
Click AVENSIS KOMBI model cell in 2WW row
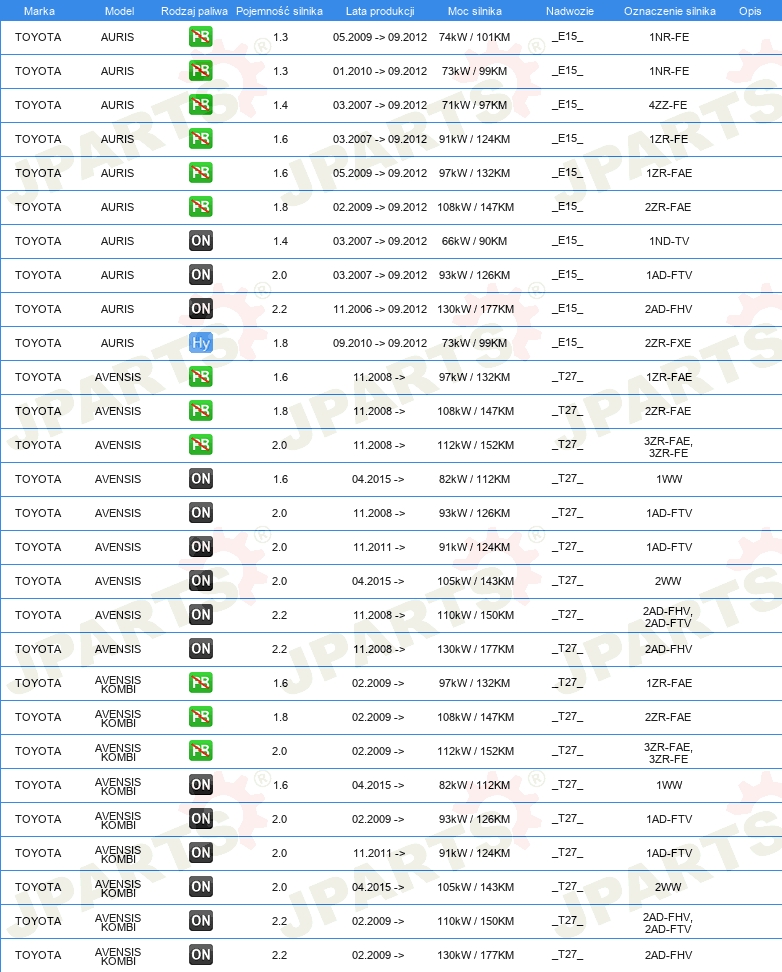pyautogui.click(x=118, y=888)
